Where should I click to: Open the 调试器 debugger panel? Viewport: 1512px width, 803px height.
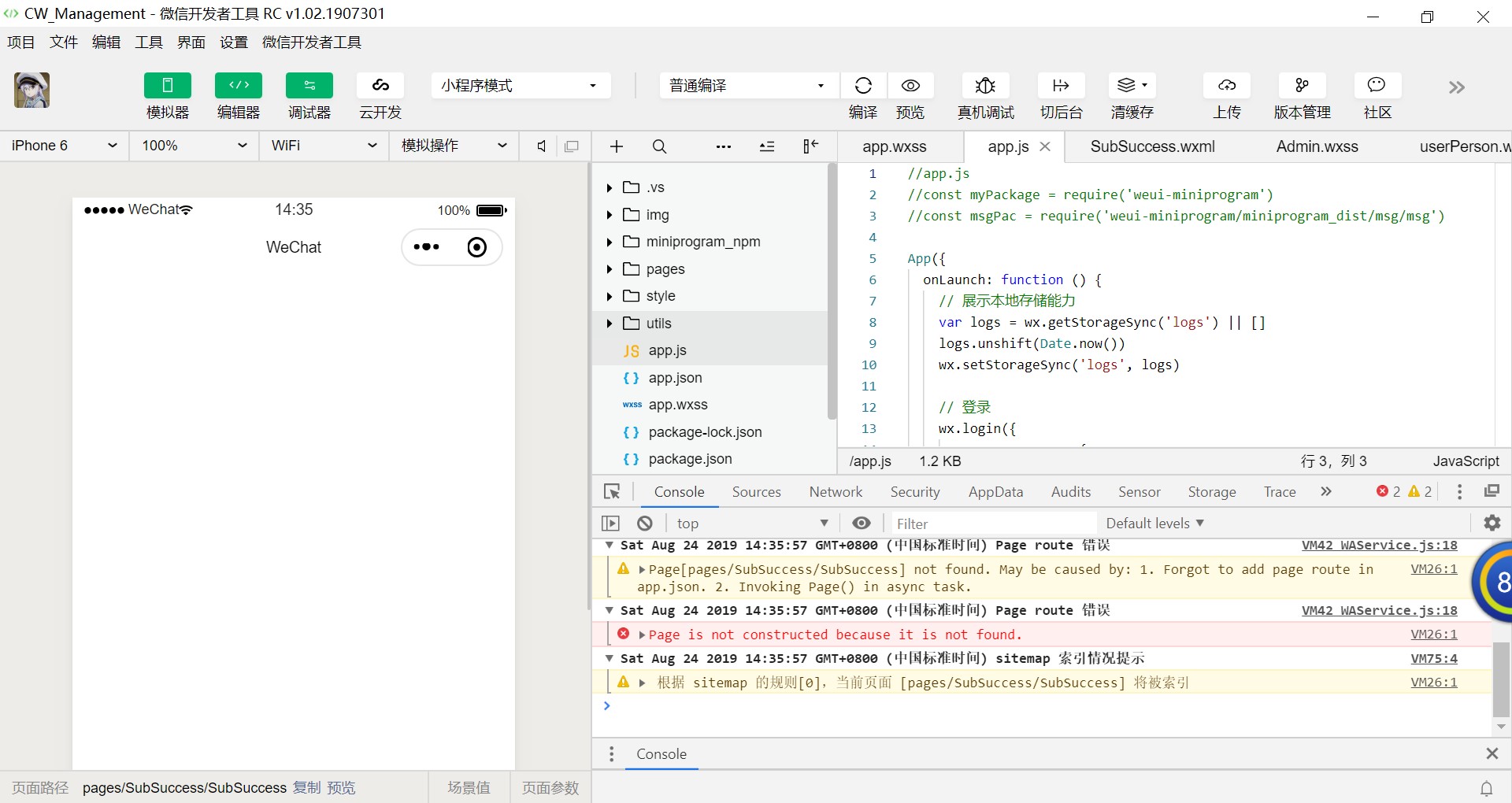point(309,96)
